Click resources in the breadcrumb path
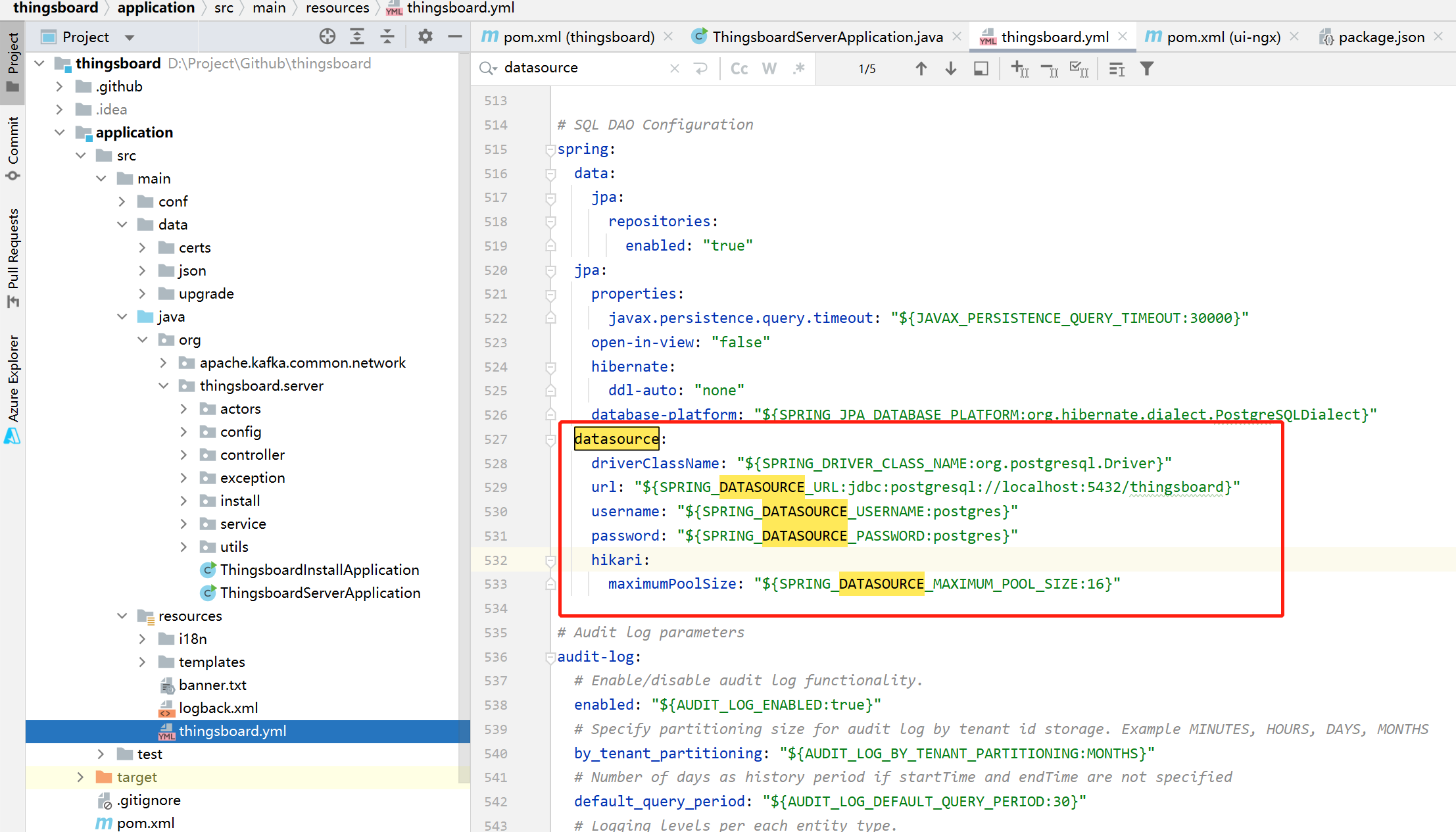The image size is (1456, 832). pyautogui.click(x=337, y=8)
